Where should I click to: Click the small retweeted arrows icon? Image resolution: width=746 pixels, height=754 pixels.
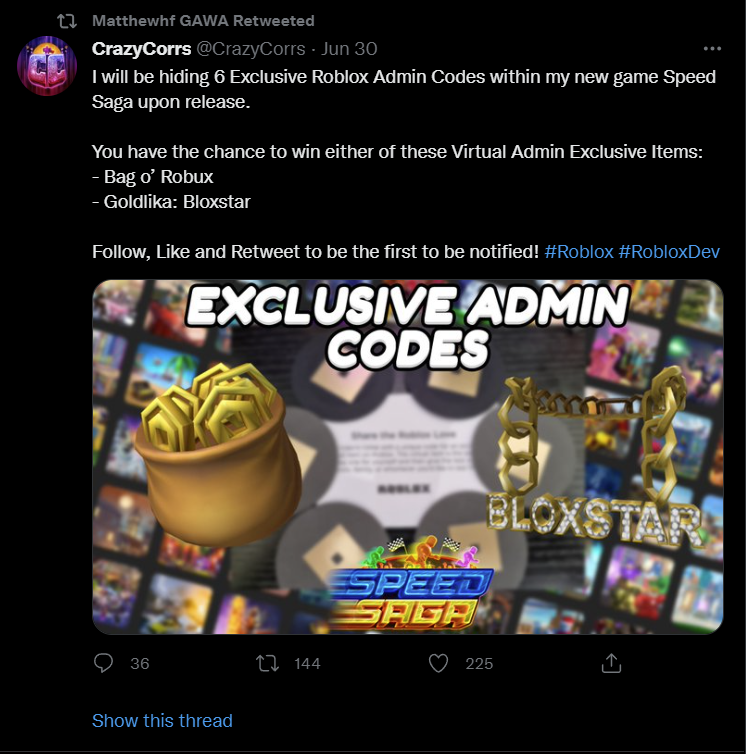point(67,21)
